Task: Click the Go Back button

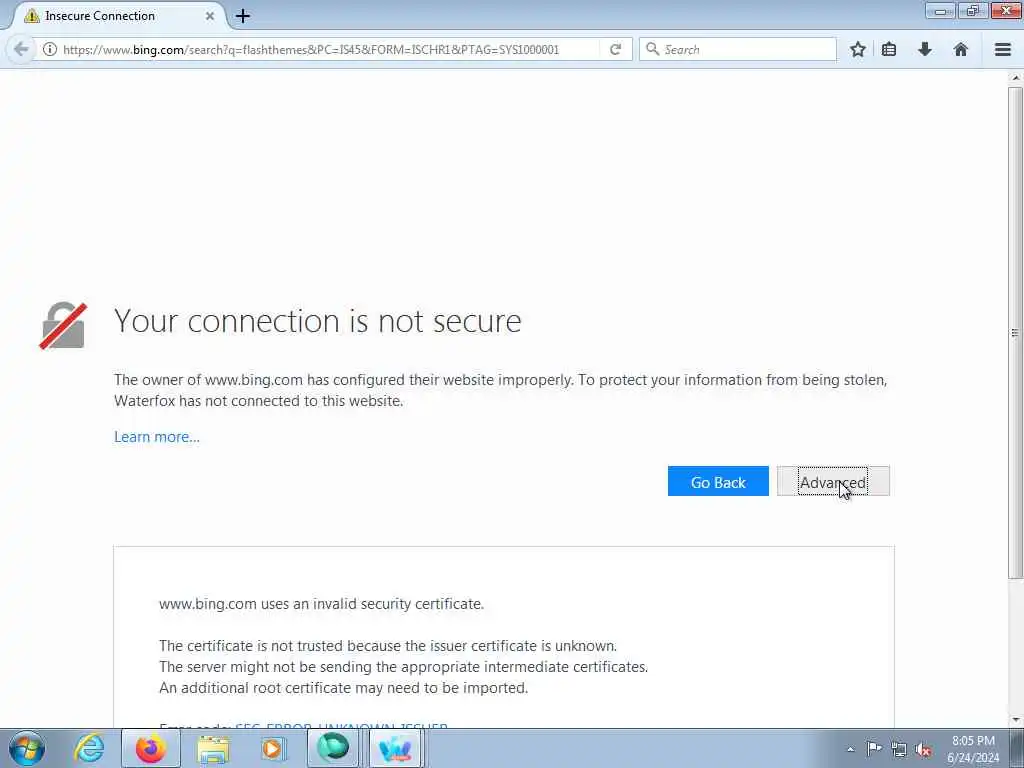Action: (718, 481)
